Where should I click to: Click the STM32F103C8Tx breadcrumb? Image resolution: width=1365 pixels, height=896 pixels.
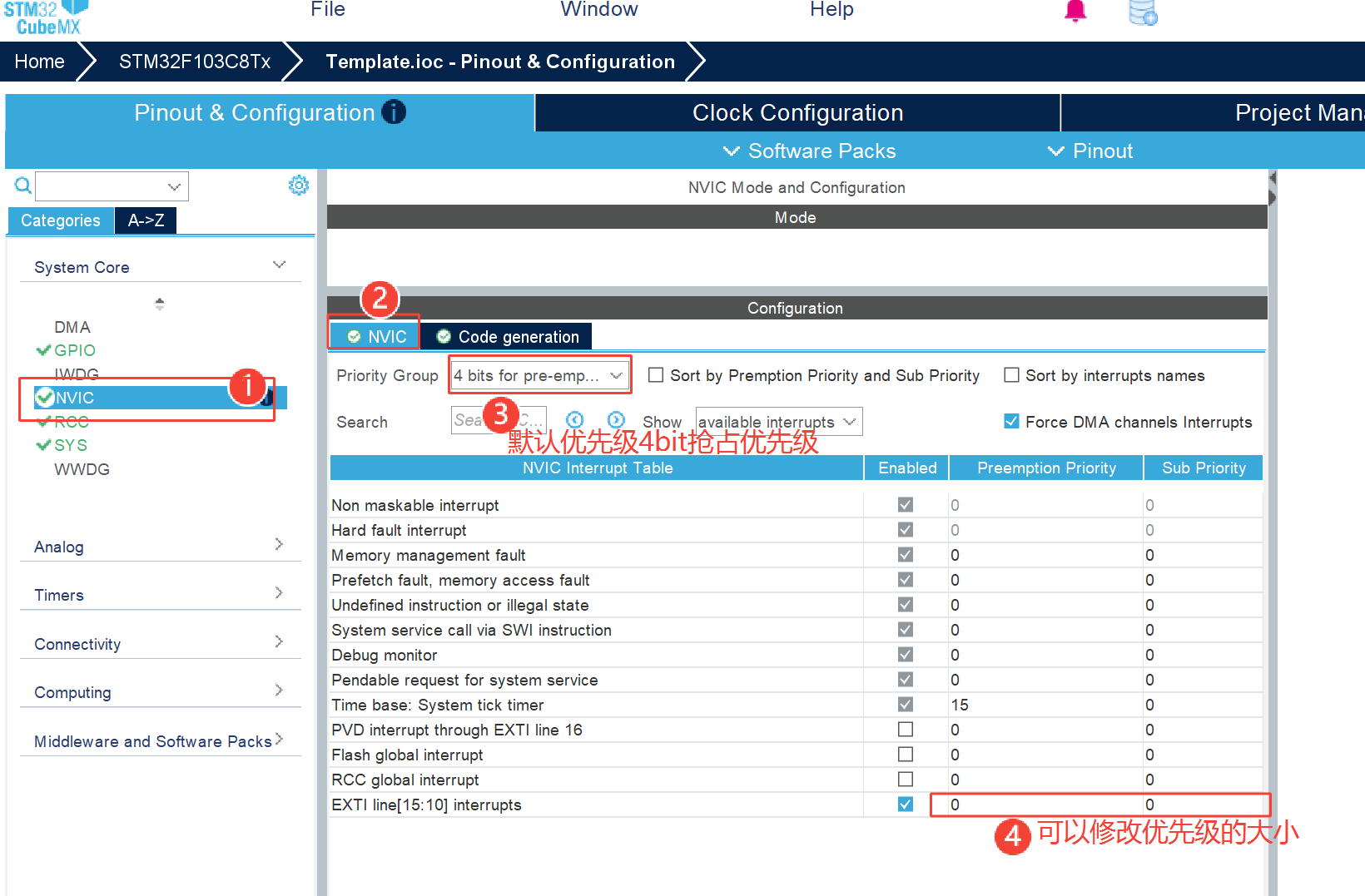[x=195, y=62]
